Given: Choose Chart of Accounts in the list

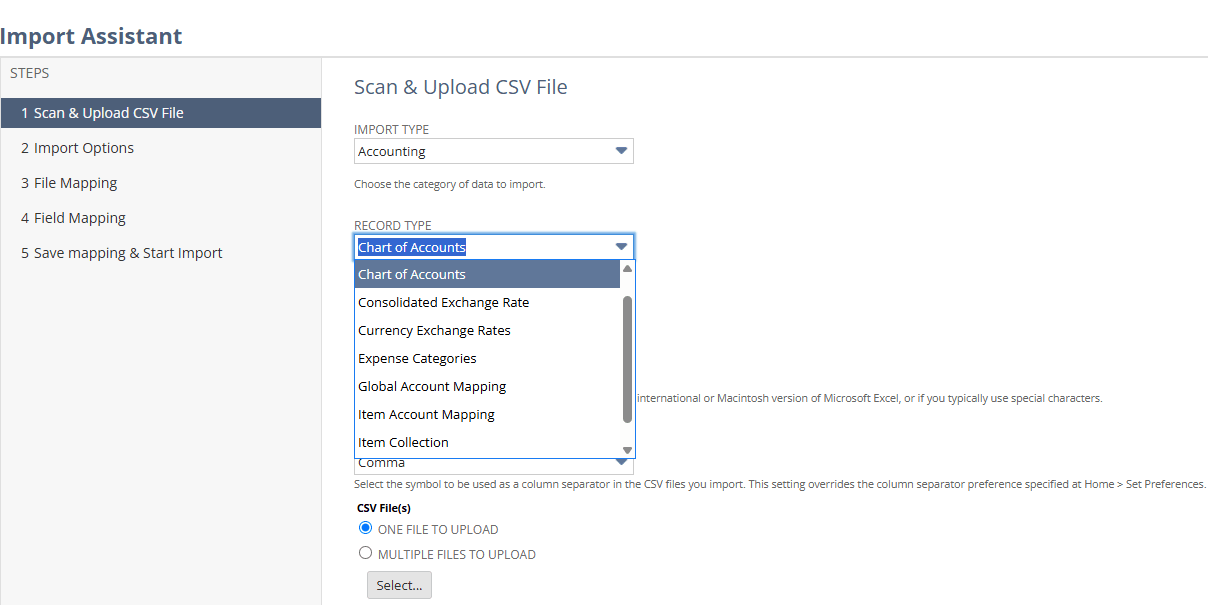Looking at the screenshot, I should pos(488,274).
